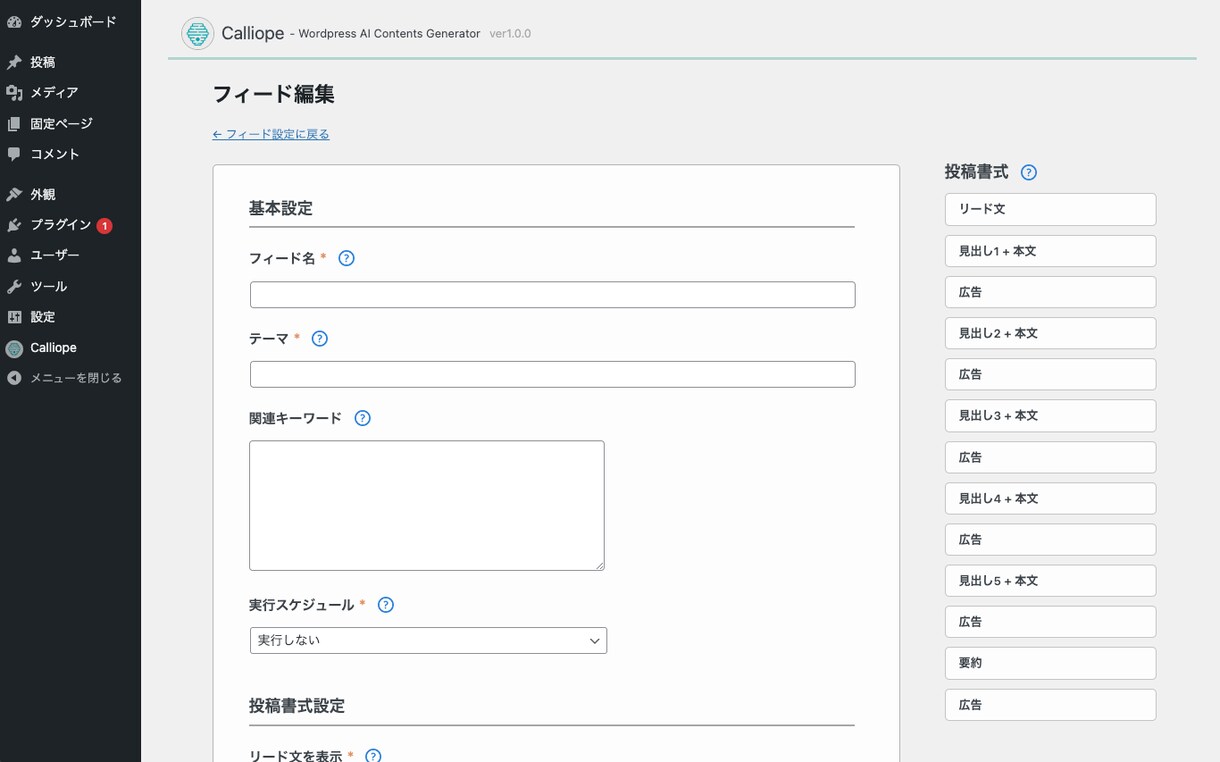This screenshot has height=762, width=1220.
Task: Click the 広告 block below 要約
Action: pyautogui.click(x=1050, y=704)
